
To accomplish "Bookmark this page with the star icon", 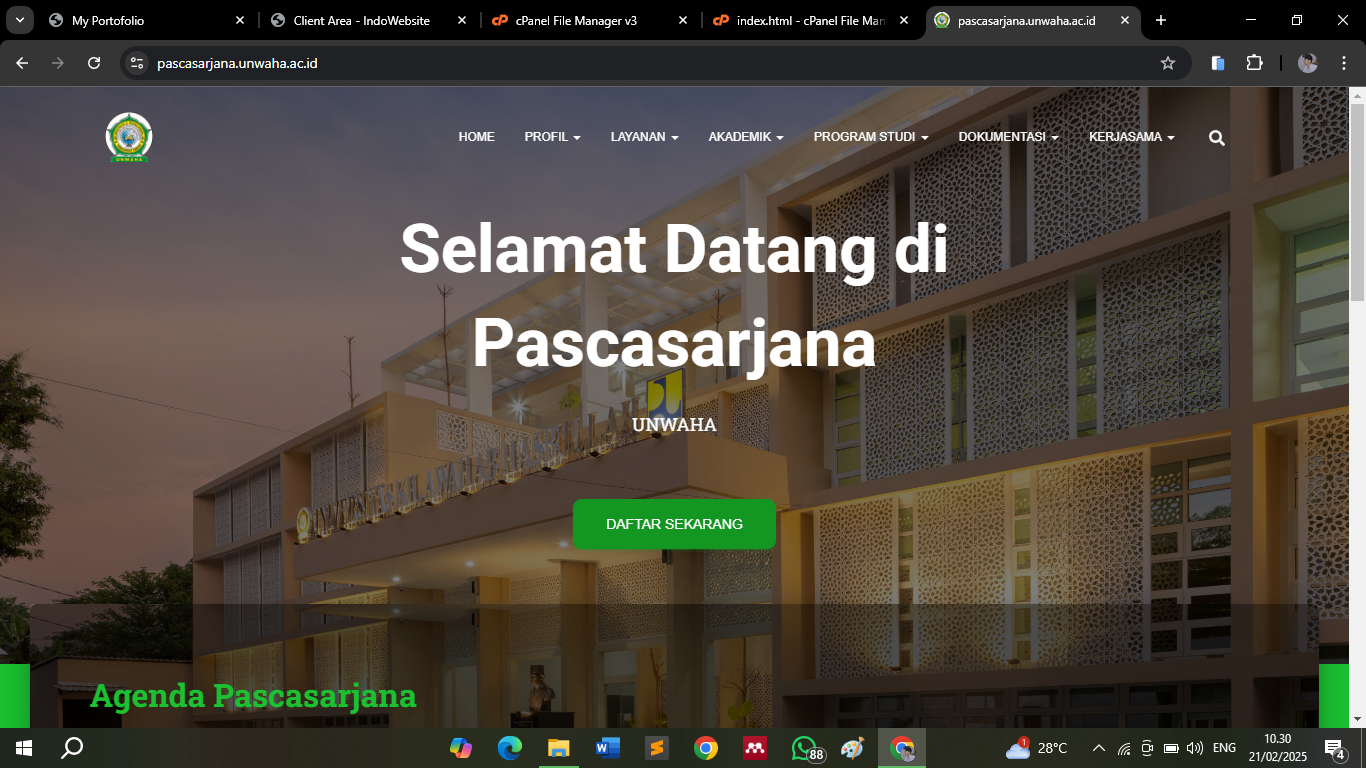I will [x=1167, y=63].
